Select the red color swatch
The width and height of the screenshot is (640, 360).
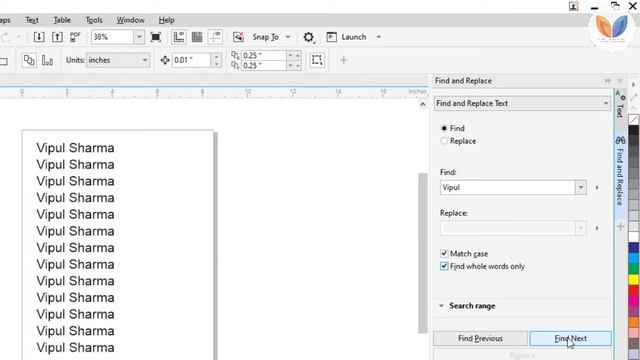coord(633,291)
